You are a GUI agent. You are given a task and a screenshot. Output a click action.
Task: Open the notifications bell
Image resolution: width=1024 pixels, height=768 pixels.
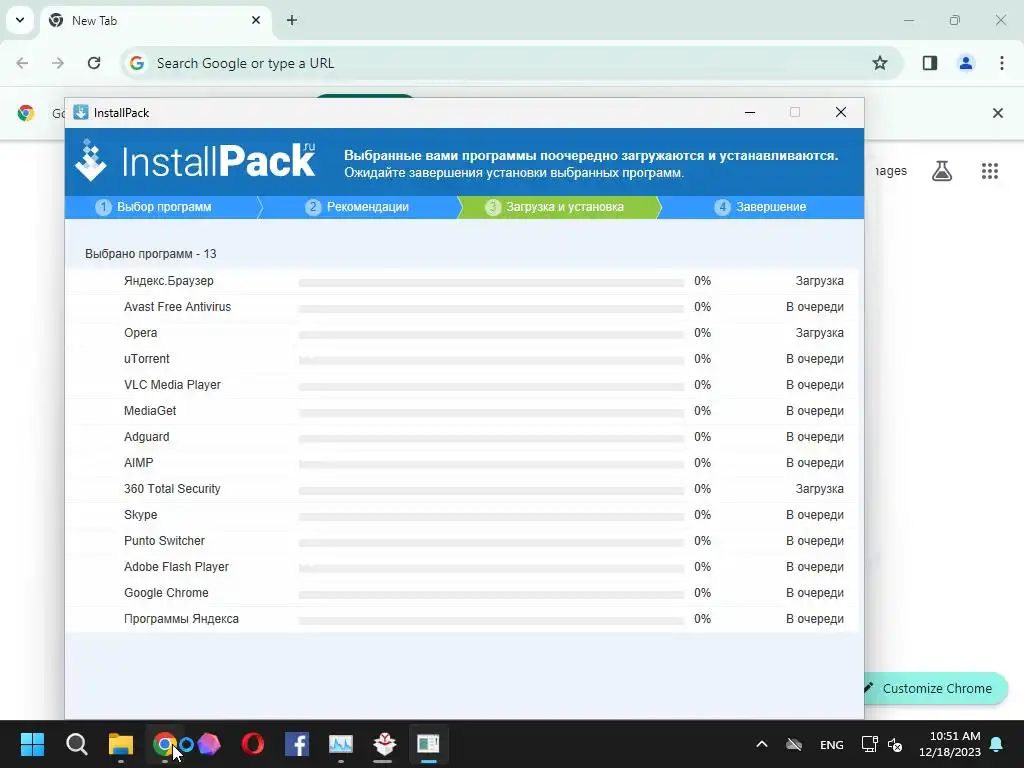tap(997, 744)
